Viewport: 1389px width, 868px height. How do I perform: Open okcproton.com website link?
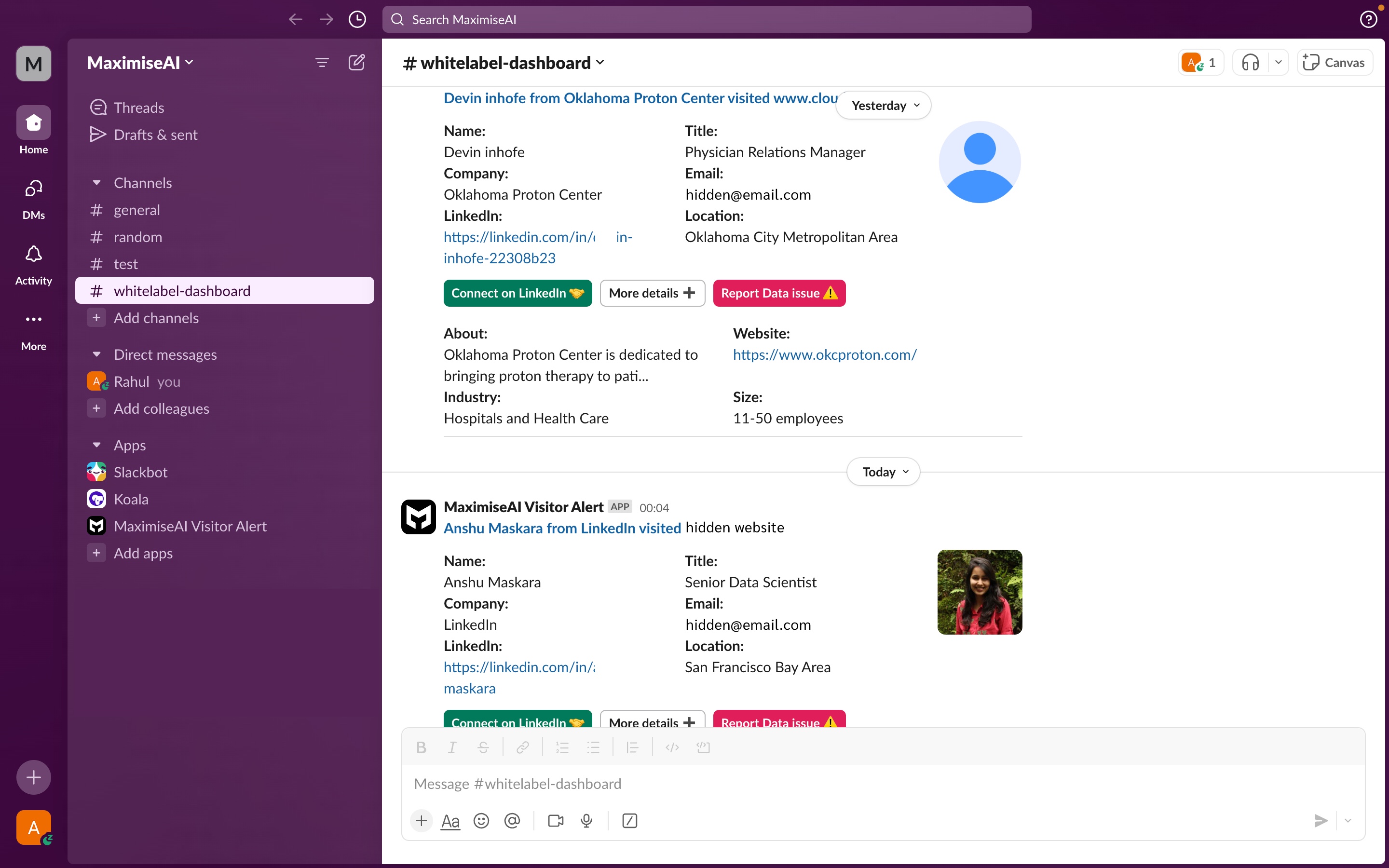pyautogui.click(x=824, y=354)
